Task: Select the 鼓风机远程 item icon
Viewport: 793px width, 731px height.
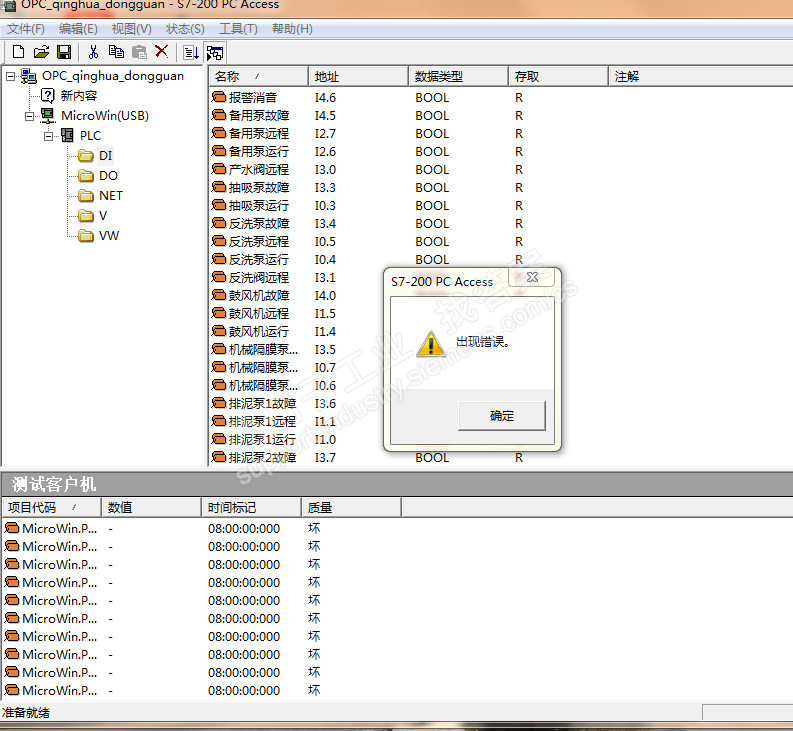Action: (x=218, y=313)
